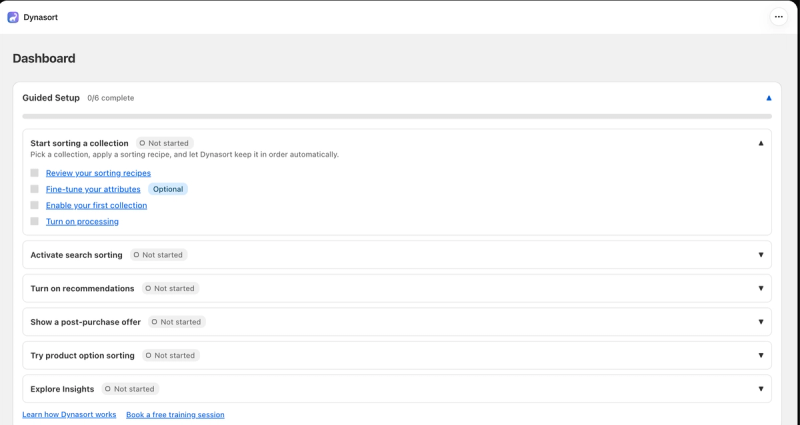Click Not started badge for Explore Insights
Image resolution: width=800 pixels, height=425 pixels.
coord(130,389)
